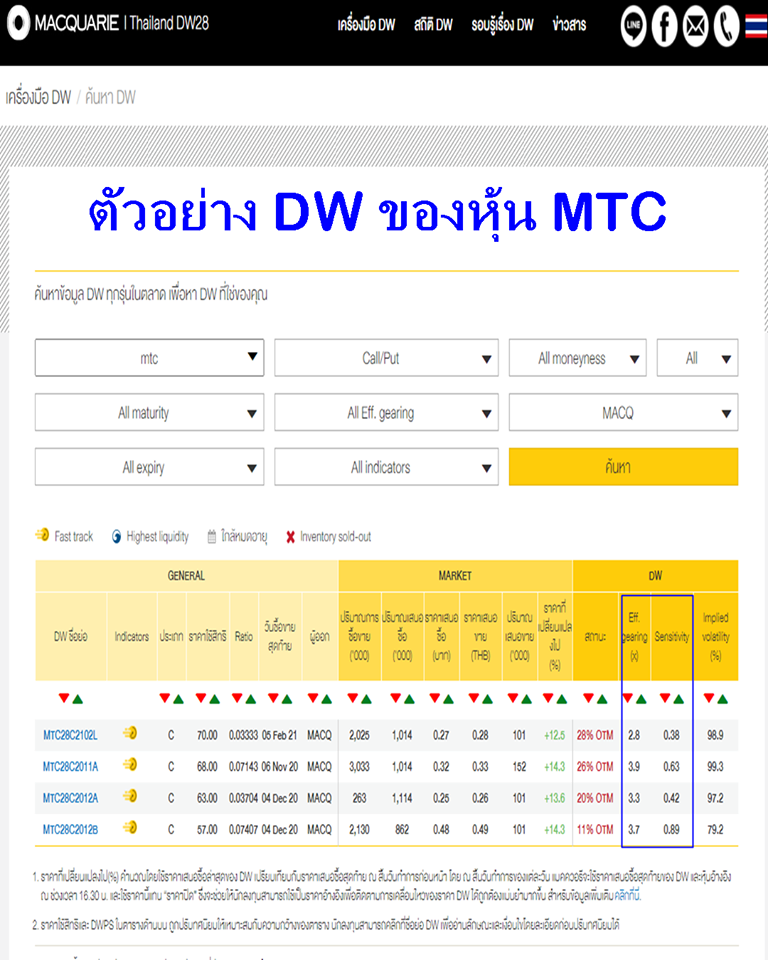Click the ค้นหา DW breadcrumb text

point(110,97)
